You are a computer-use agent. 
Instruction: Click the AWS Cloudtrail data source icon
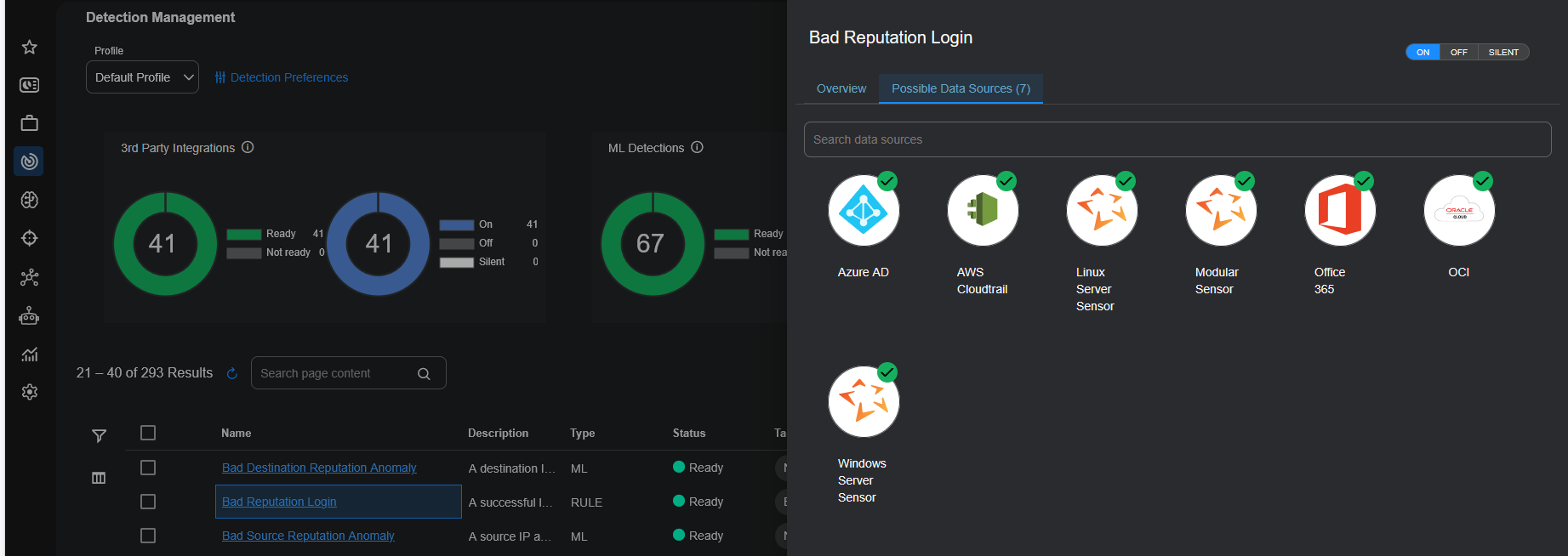[983, 211]
